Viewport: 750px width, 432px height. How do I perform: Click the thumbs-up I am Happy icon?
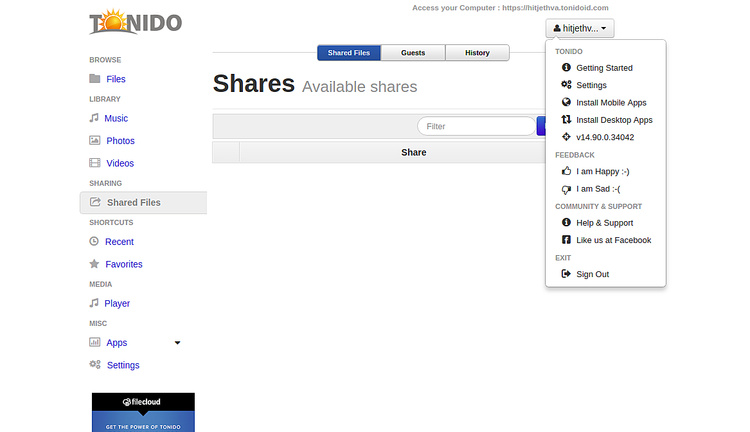566,171
